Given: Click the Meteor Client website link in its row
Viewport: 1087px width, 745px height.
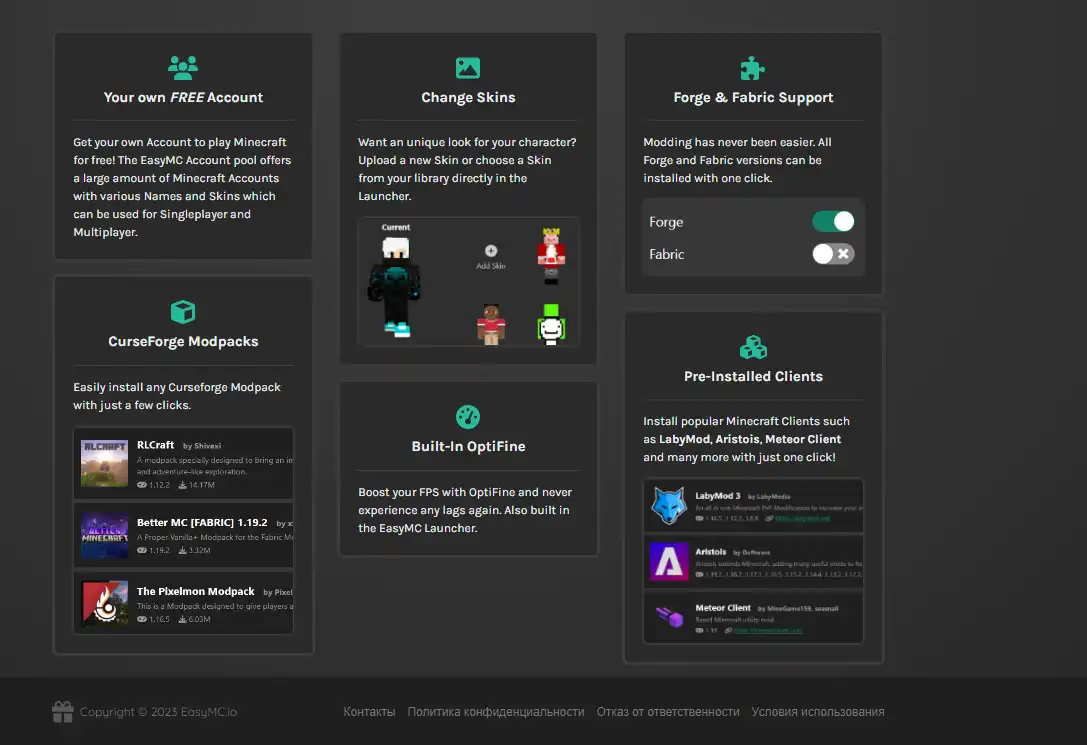Looking at the screenshot, I should tap(767, 630).
